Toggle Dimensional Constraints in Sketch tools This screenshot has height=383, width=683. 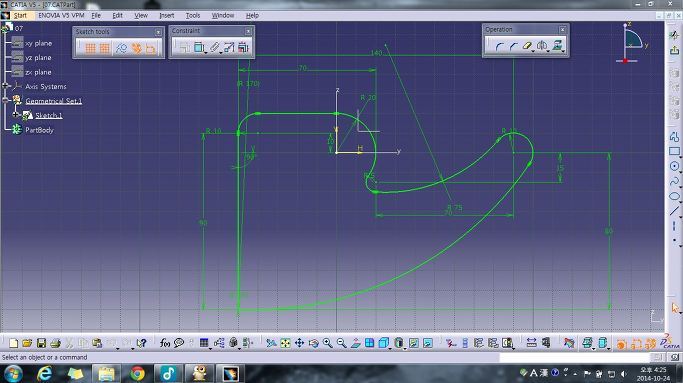150,48
